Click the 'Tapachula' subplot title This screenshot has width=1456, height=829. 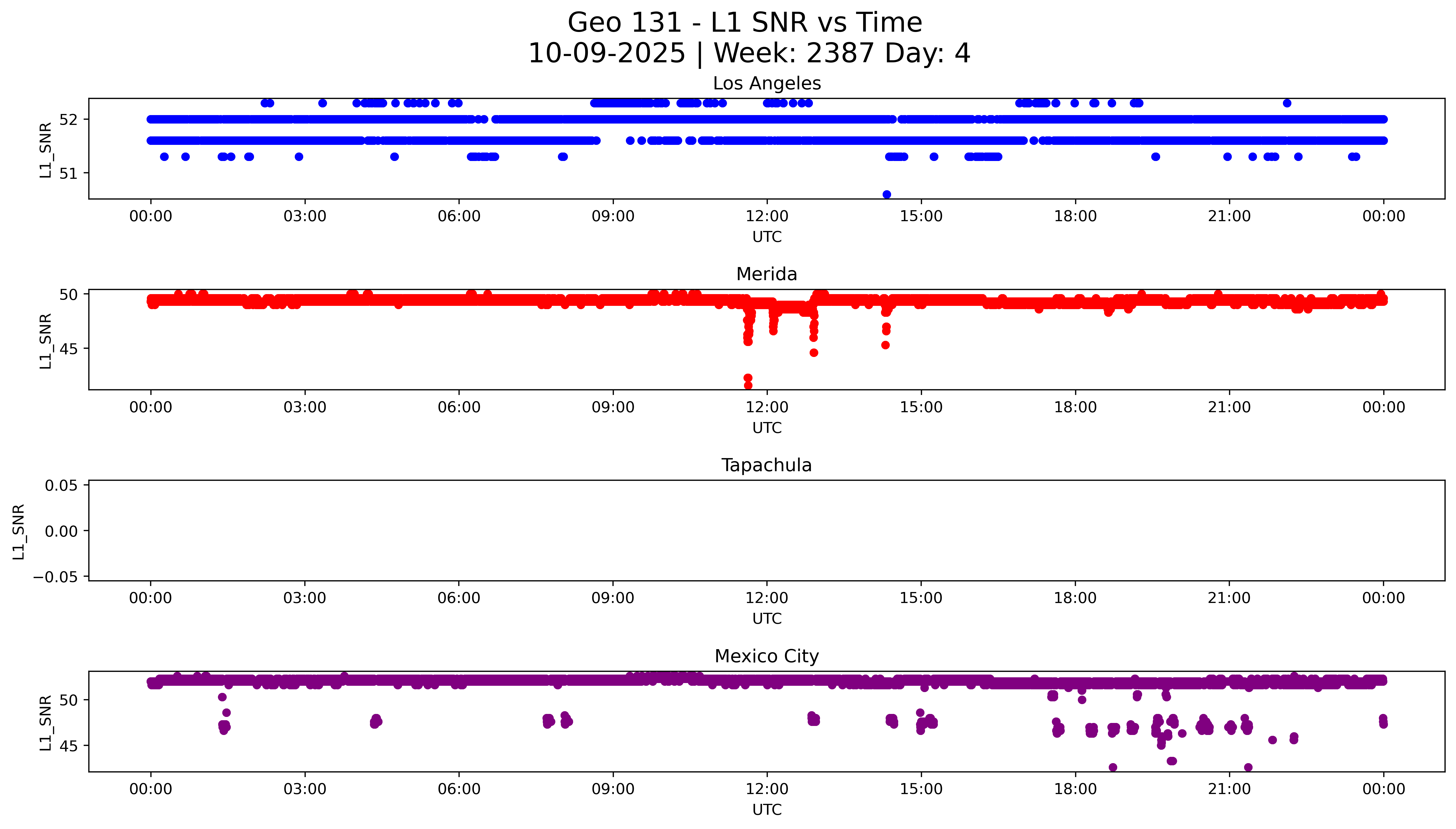(x=766, y=465)
